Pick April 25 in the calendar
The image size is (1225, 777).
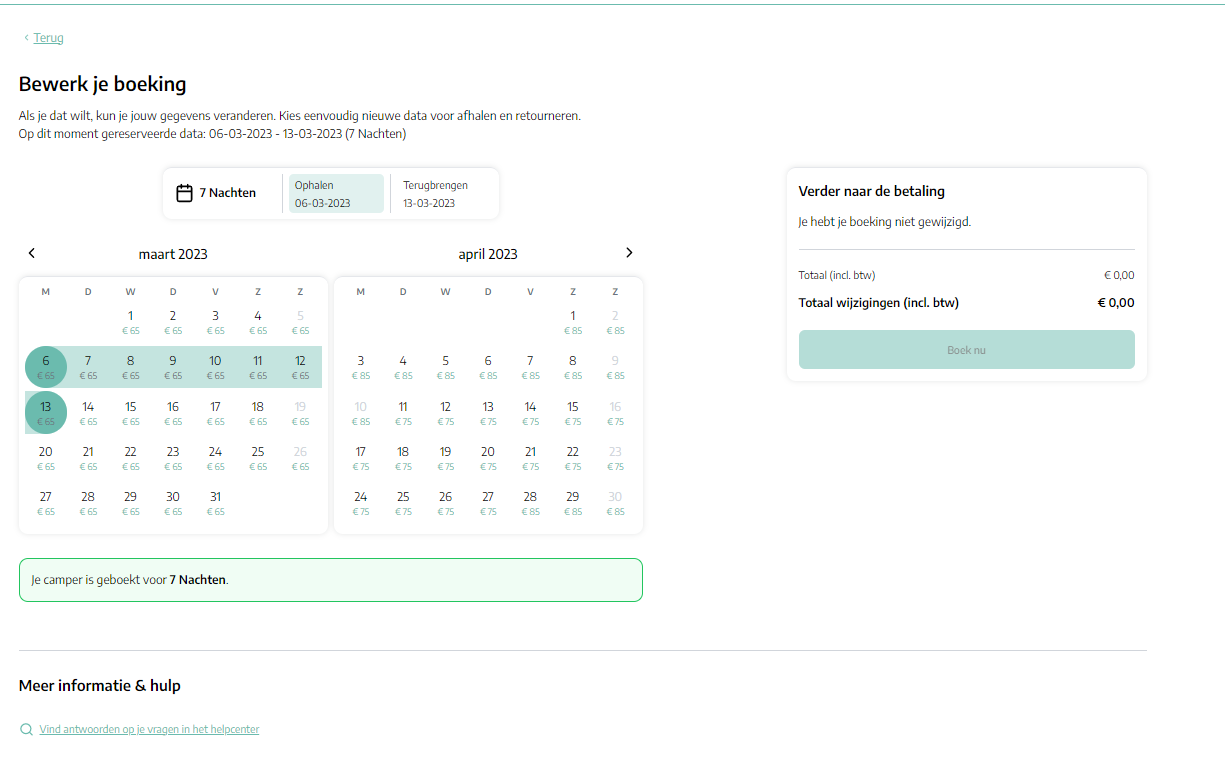click(x=403, y=503)
